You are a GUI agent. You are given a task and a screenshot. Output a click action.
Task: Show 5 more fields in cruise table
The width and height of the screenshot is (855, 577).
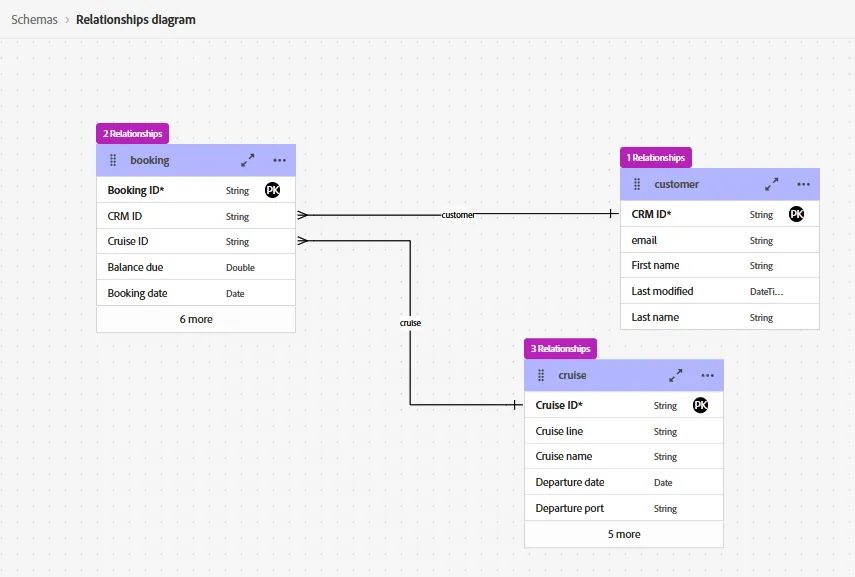tap(624, 534)
